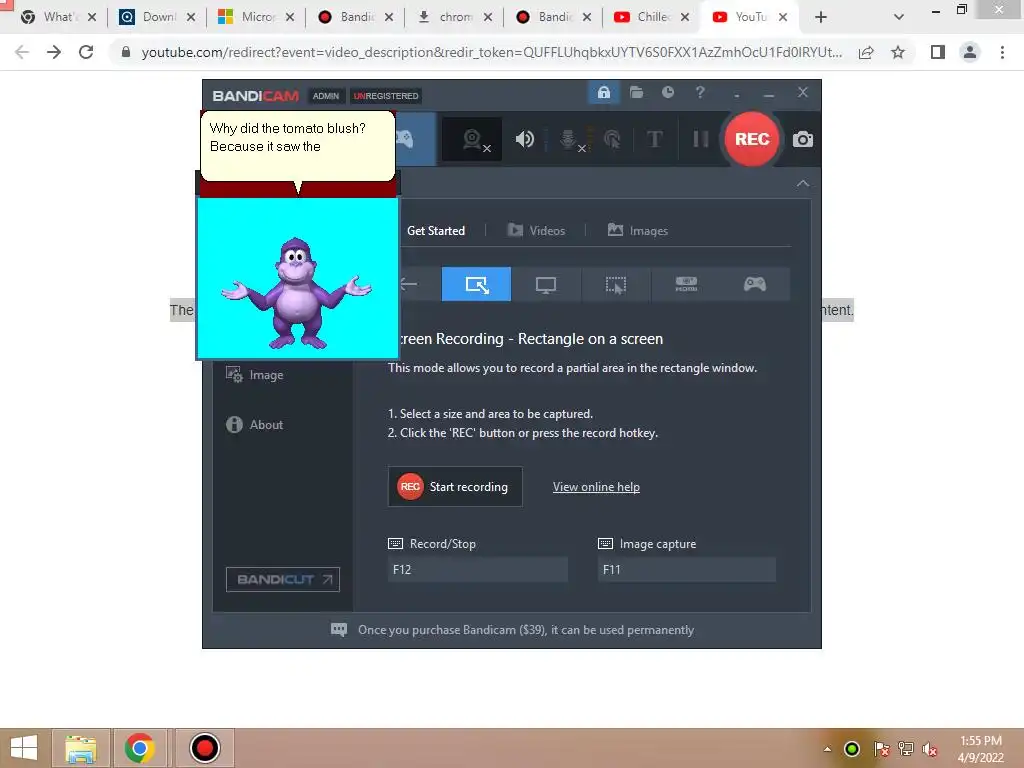Select the game recording mode icon in toolbar
Image resolution: width=1024 pixels, height=768 pixels.
point(406,139)
